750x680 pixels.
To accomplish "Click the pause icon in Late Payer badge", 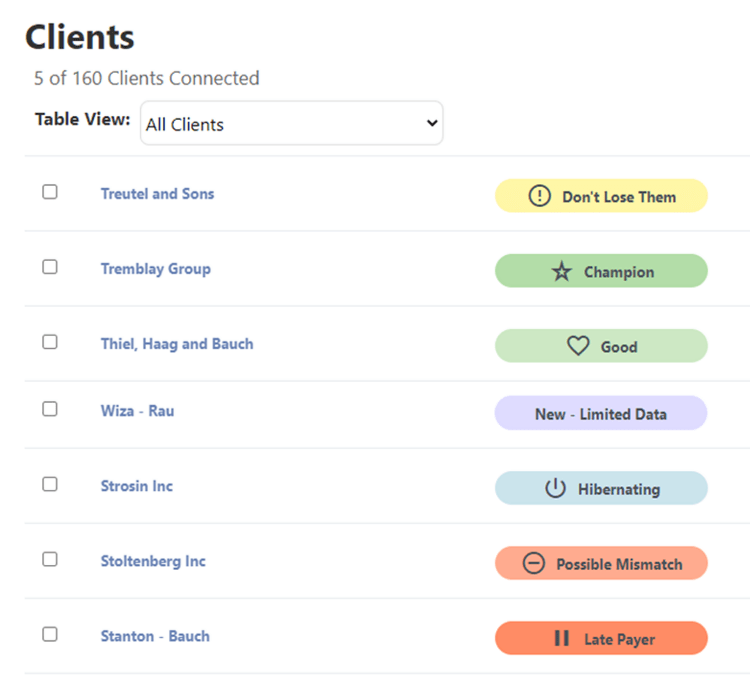I will 562,639.
